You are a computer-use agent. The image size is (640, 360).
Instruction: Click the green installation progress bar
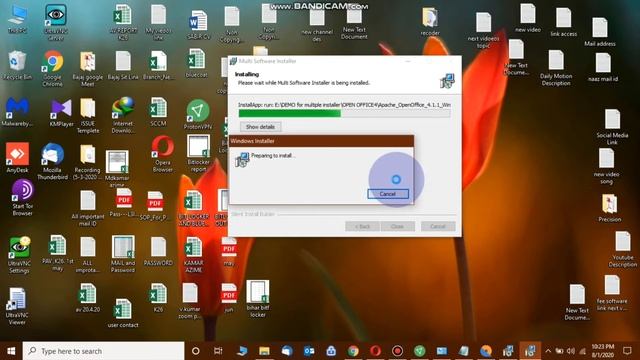344,113
